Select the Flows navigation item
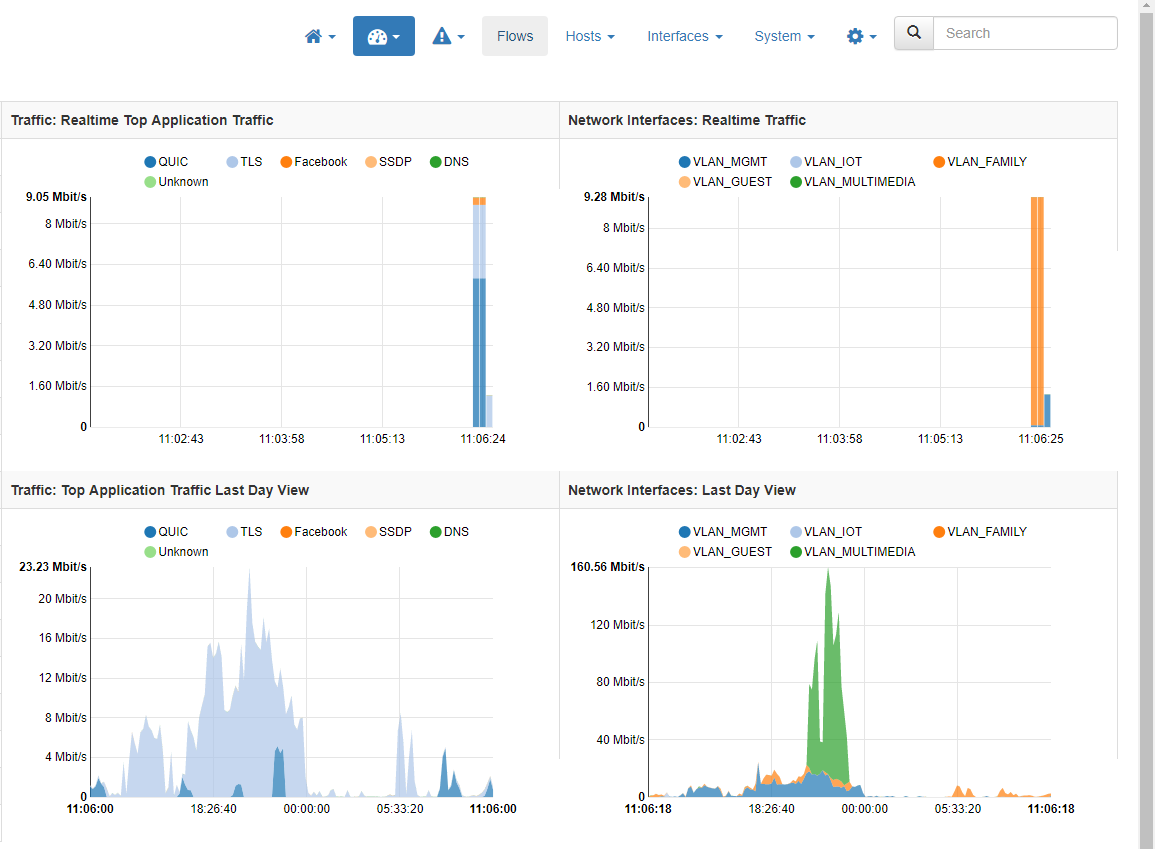1155x849 pixels. 514,35
